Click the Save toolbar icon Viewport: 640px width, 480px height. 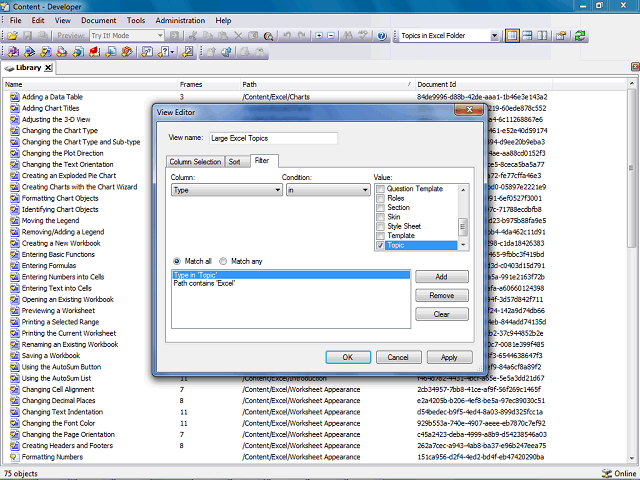[x=27, y=36]
